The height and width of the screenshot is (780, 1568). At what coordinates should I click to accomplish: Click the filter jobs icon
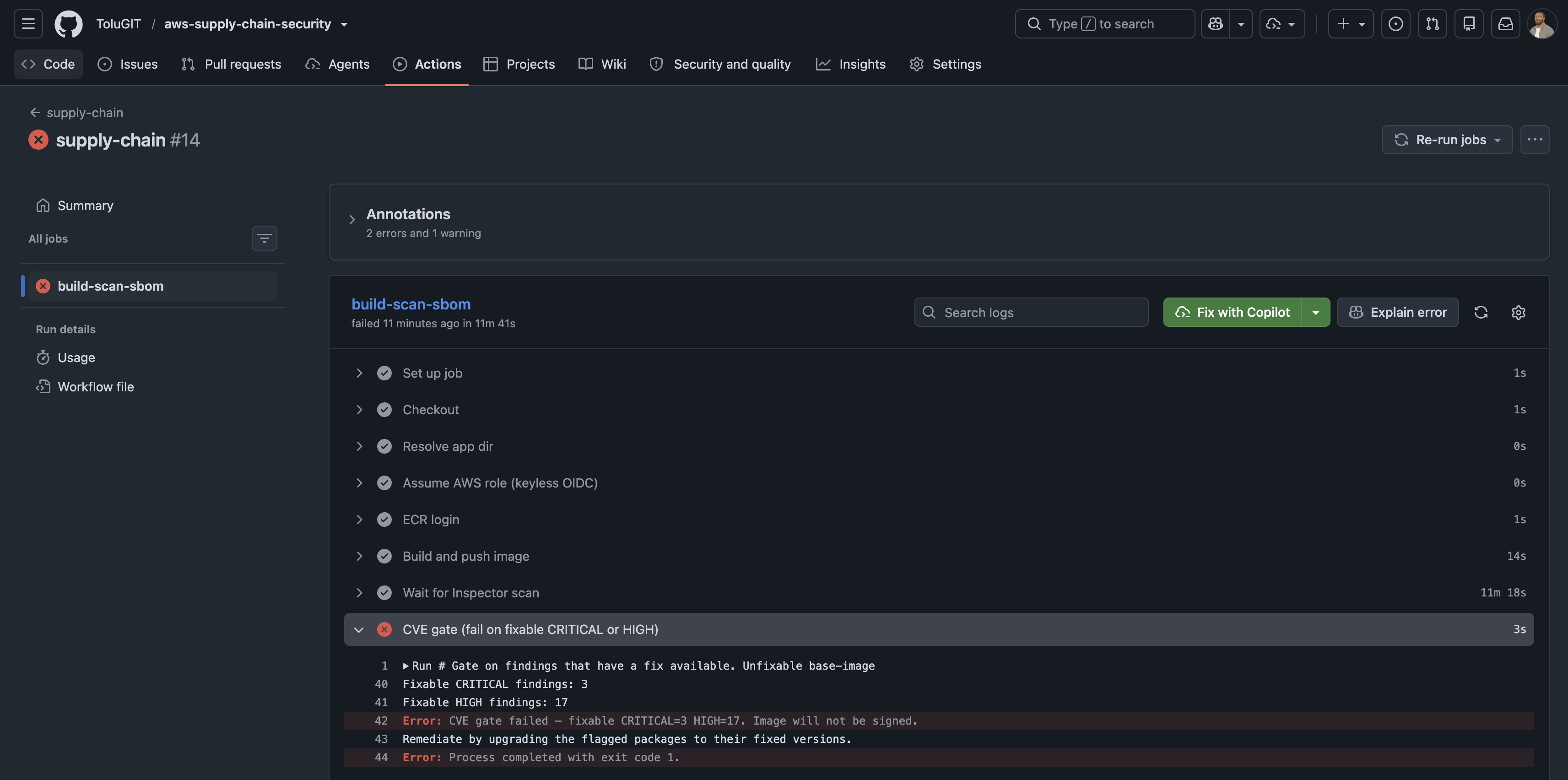pyautogui.click(x=264, y=238)
